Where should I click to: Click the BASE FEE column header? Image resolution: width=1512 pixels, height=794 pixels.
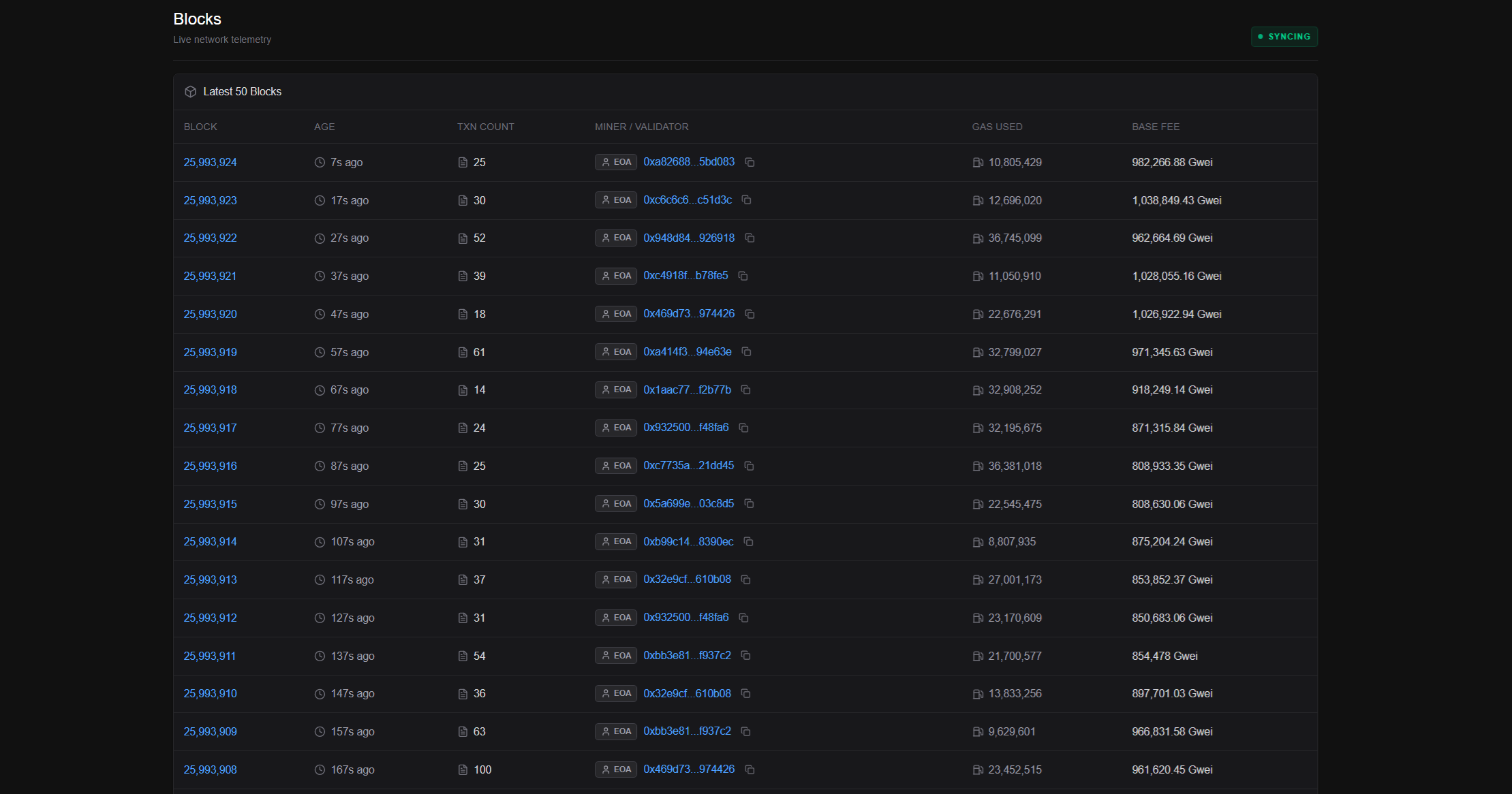pyautogui.click(x=1156, y=127)
